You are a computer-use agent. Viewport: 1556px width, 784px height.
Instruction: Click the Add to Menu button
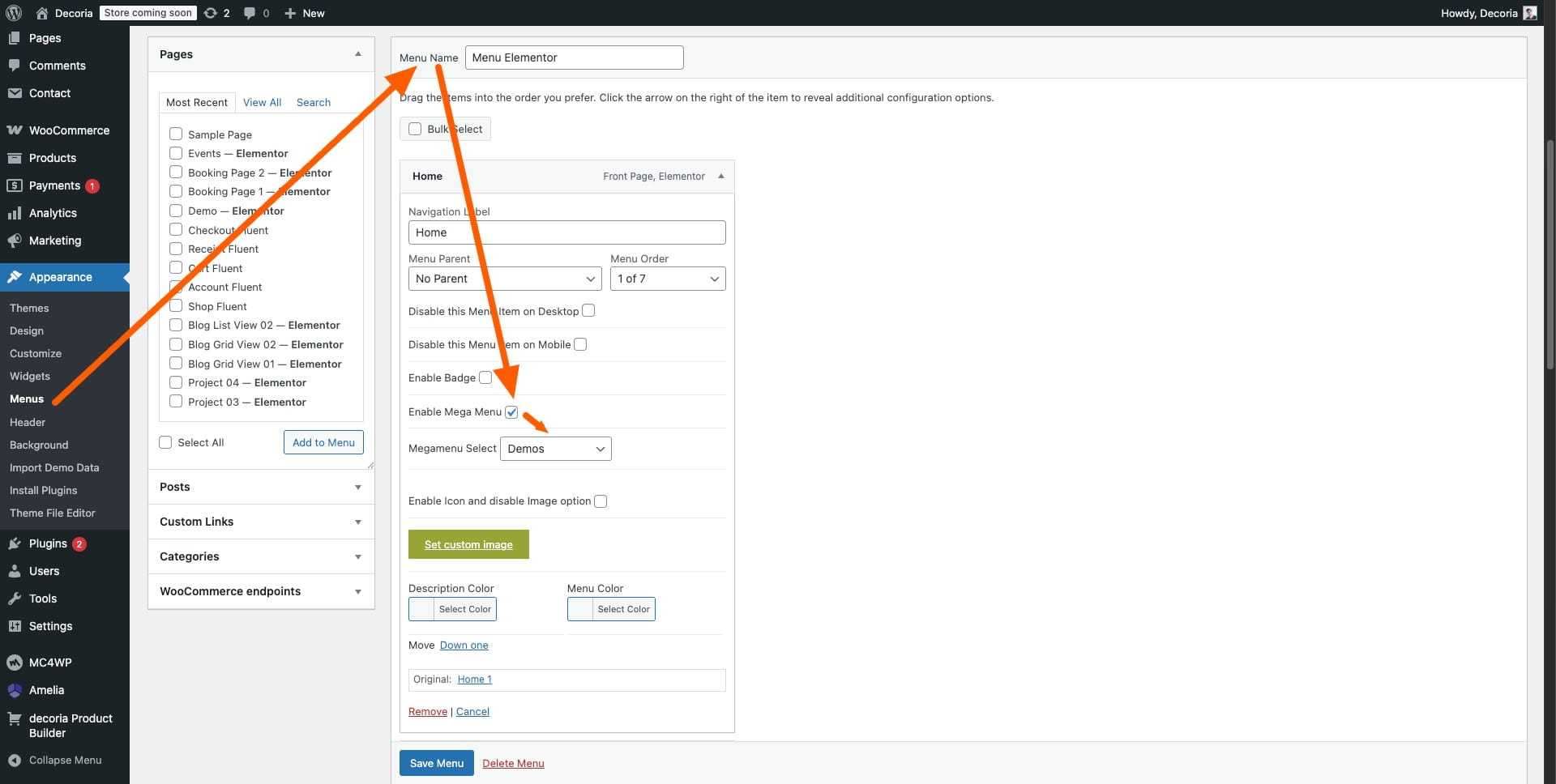click(323, 442)
